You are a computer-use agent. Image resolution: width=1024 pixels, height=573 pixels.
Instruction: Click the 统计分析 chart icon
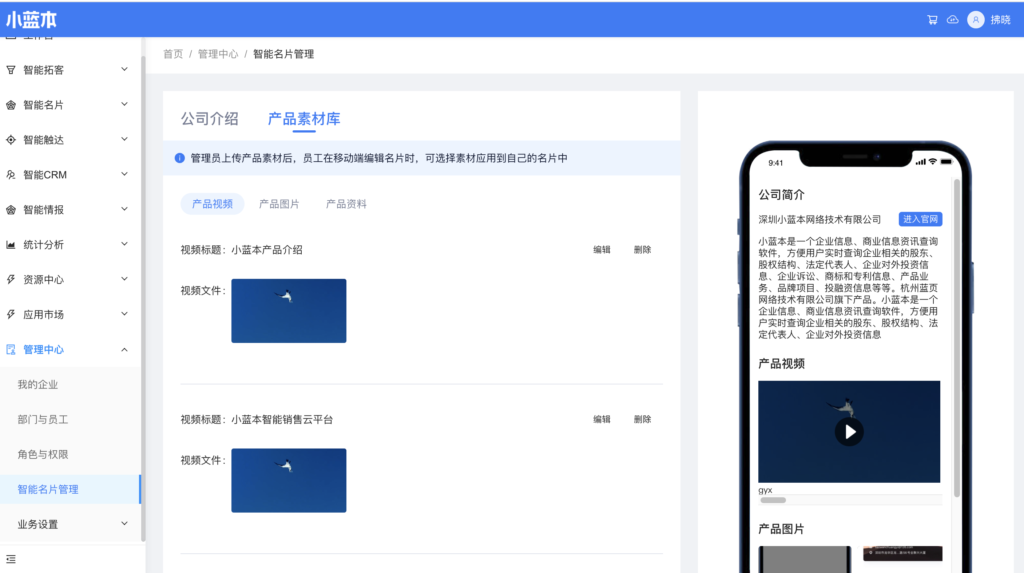(x=11, y=245)
